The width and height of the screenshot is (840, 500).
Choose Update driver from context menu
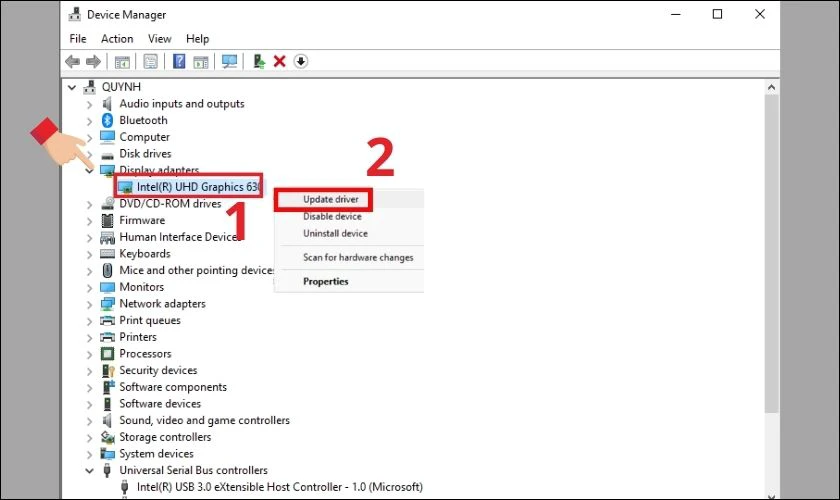[x=331, y=199]
